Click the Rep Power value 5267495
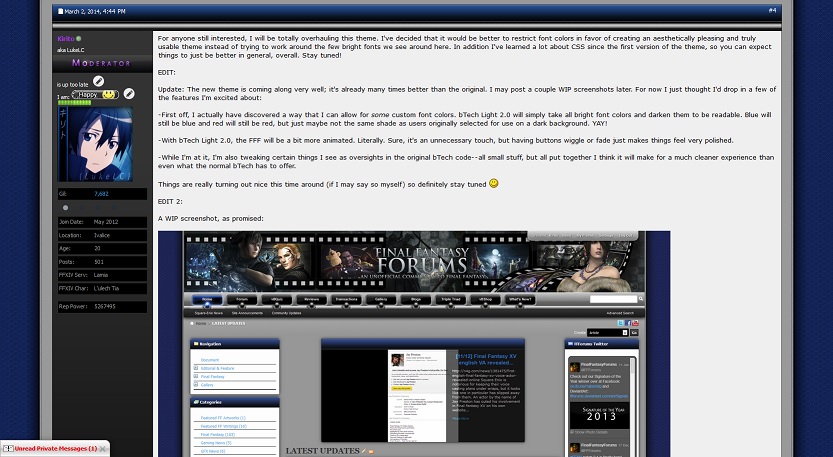The width and height of the screenshot is (833, 457). 108,307
